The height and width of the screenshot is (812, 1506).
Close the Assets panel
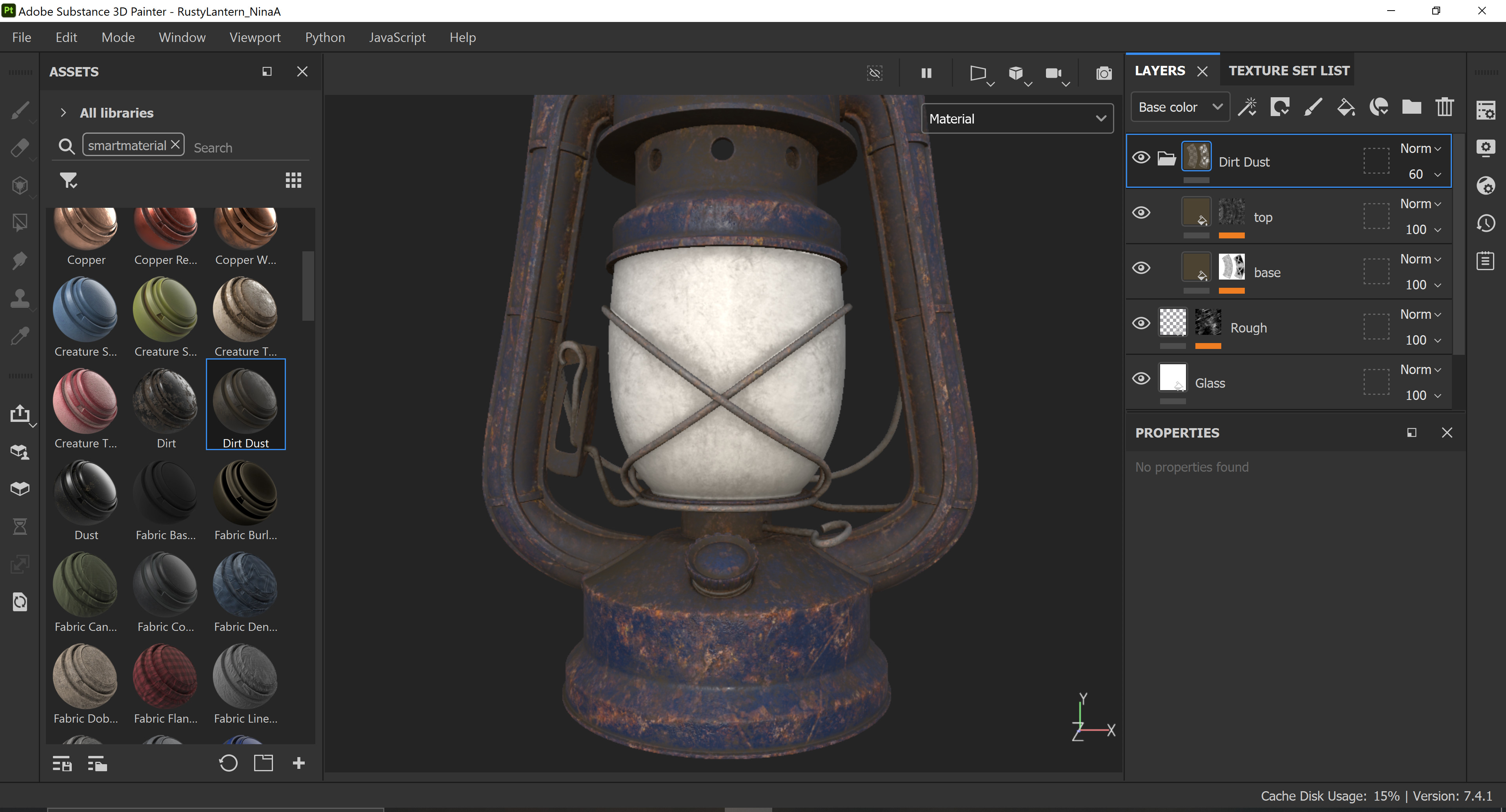302,71
